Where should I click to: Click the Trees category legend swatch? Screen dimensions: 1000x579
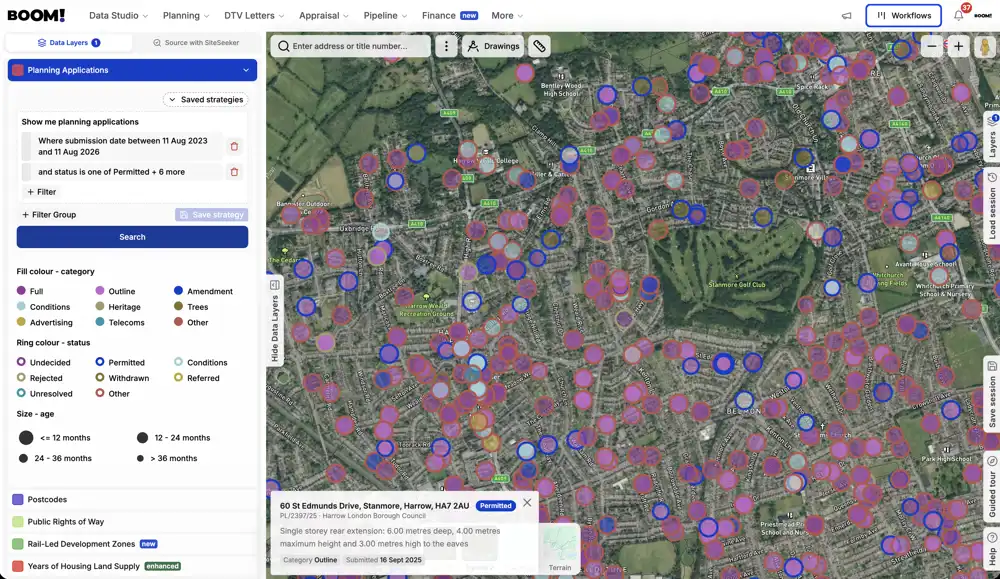click(x=179, y=306)
